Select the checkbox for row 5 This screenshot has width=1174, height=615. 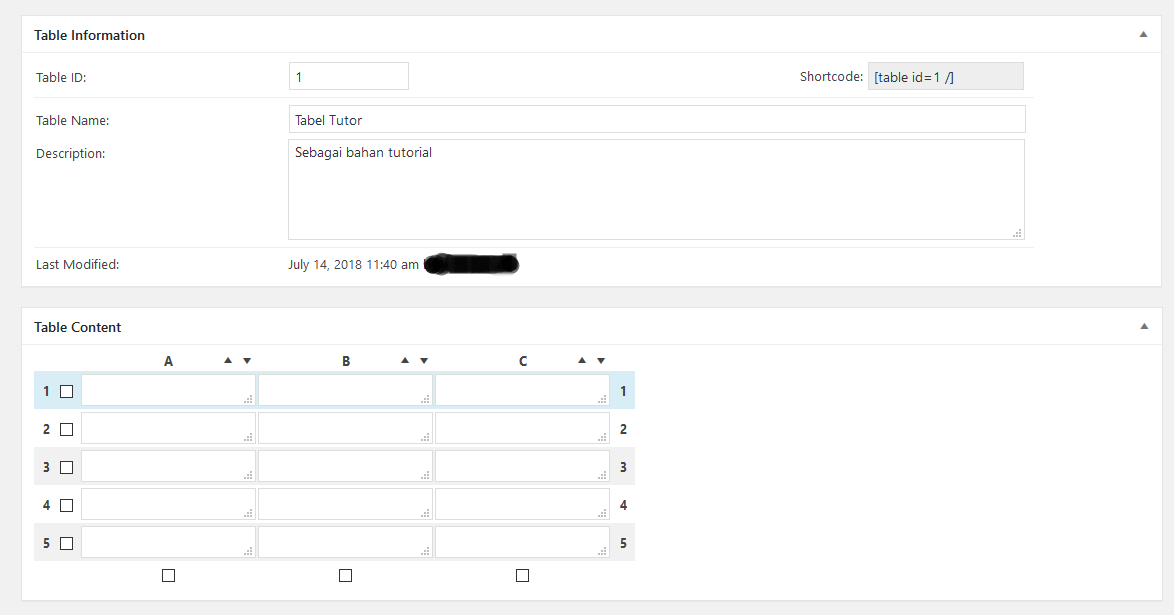67,542
